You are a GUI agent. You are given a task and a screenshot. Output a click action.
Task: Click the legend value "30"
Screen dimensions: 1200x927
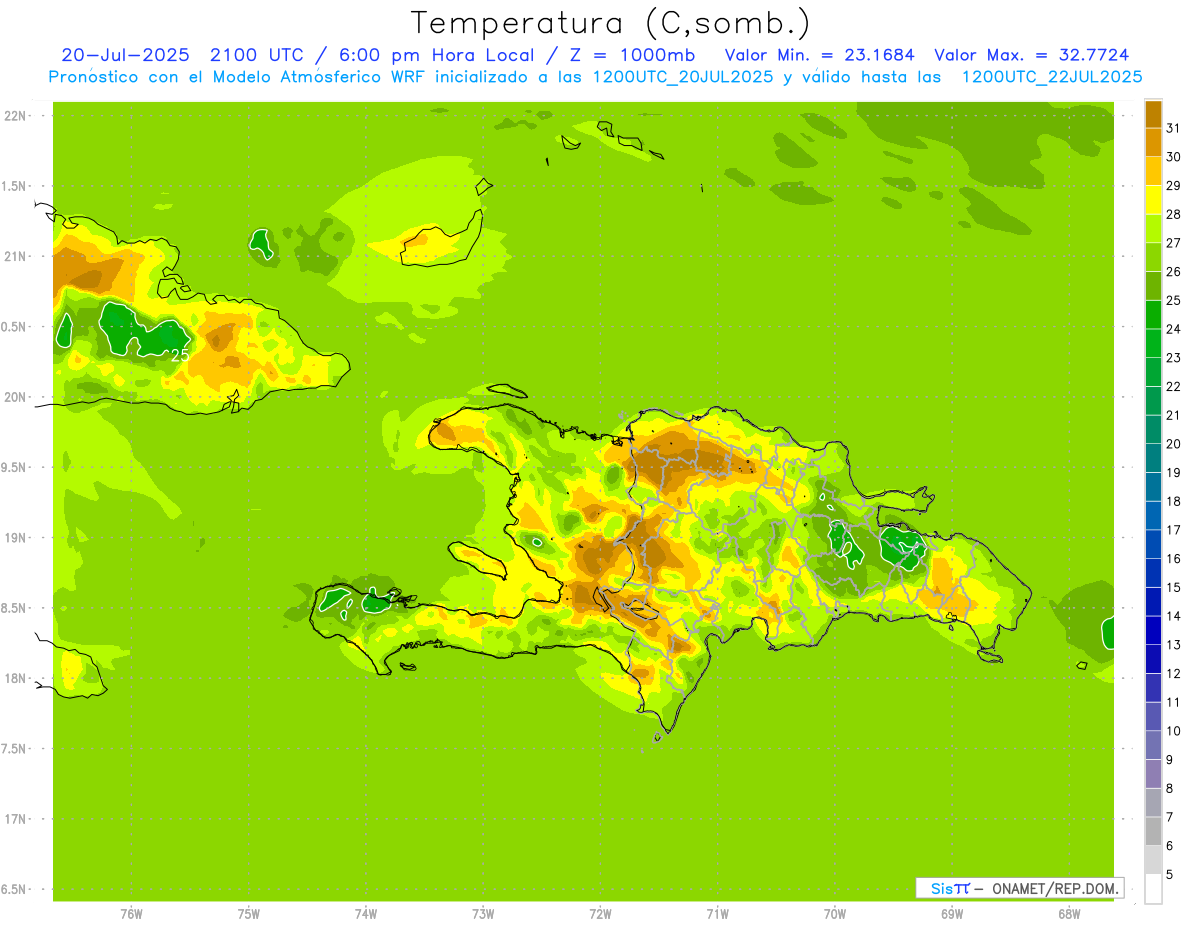(x=1173, y=156)
